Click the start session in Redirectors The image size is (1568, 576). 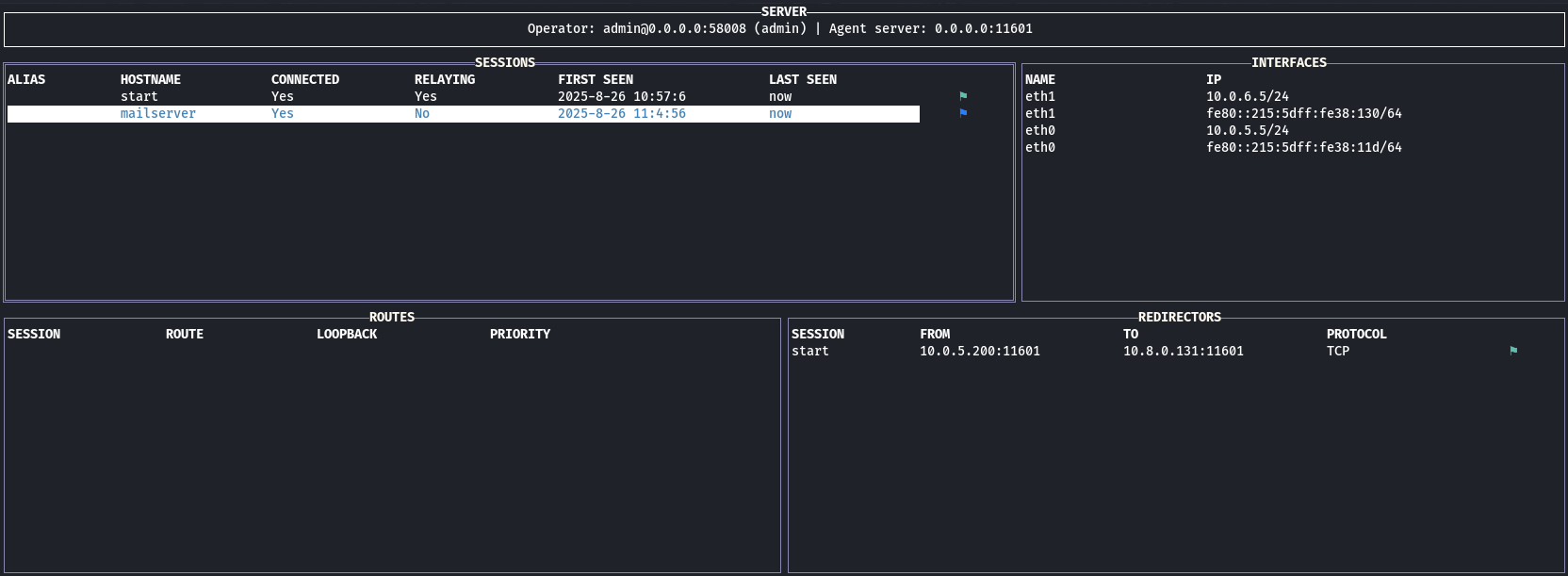[810, 352]
